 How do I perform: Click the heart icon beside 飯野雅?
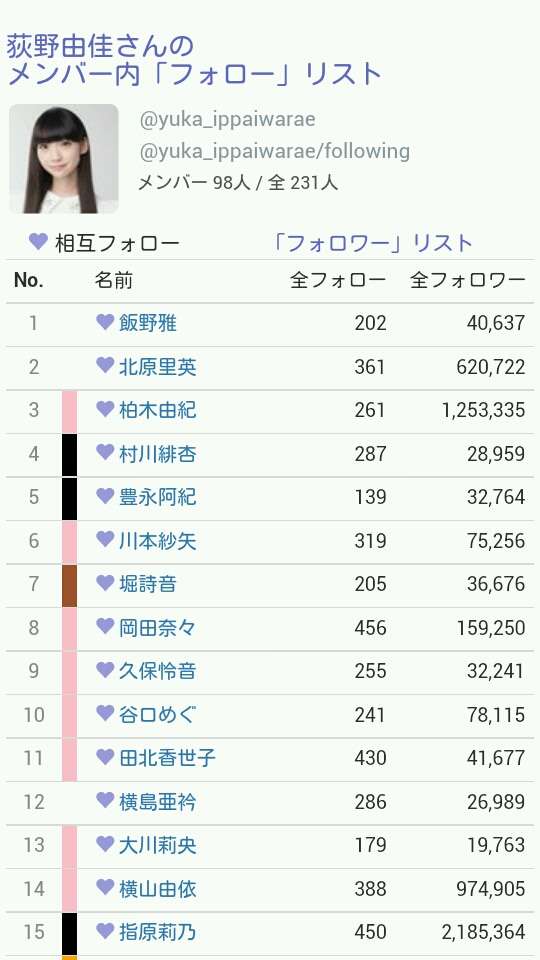(105, 321)
